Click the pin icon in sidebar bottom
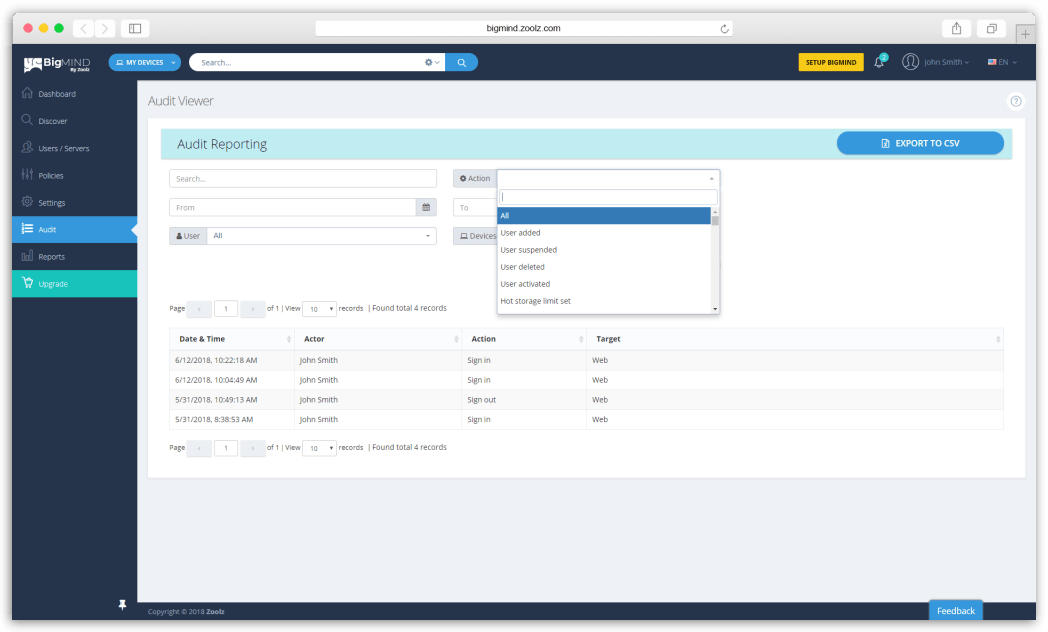Image resolution: width=1048 pixels, height=632 pixels. (x=122, y=605)
